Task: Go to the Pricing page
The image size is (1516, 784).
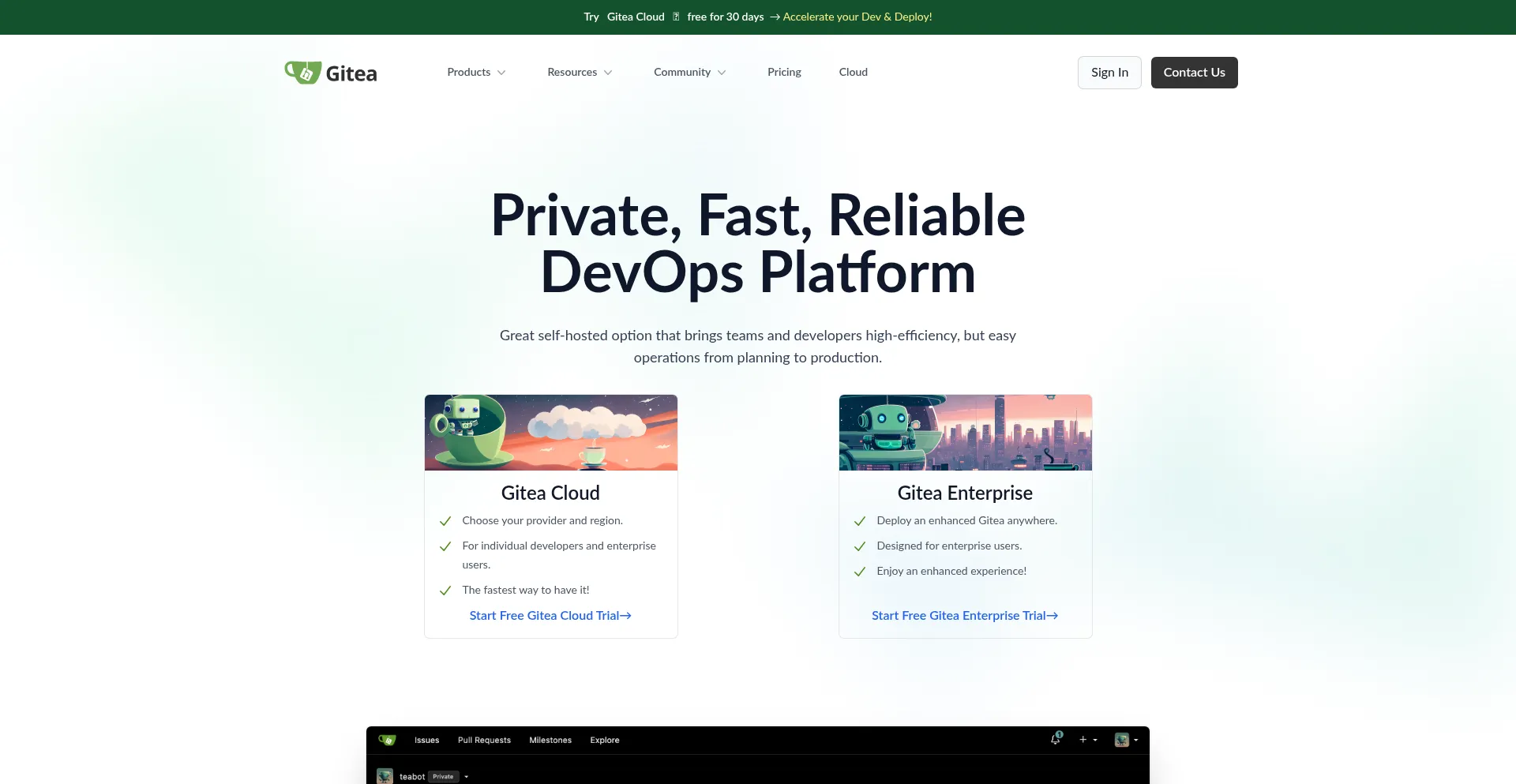Action: pos(784,72)
